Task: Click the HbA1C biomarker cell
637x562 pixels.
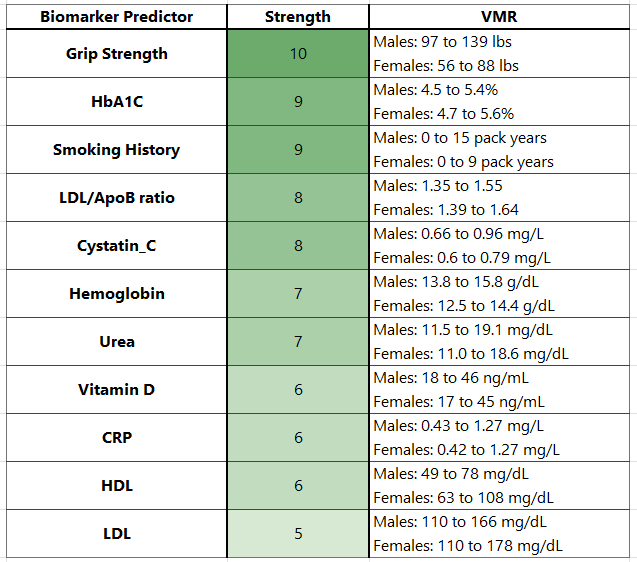Action: click(116, 102)
